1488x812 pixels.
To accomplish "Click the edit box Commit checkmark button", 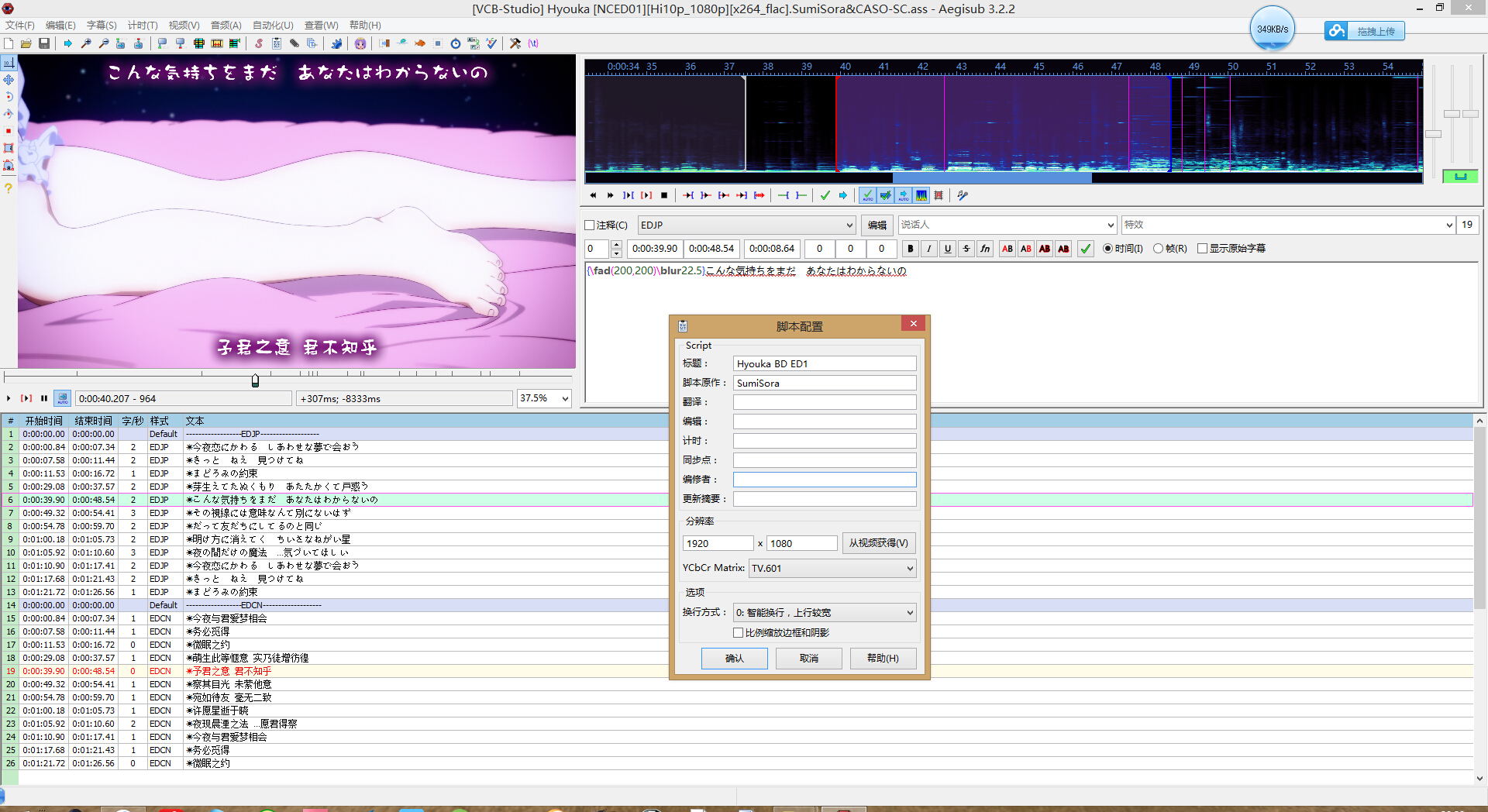I will coord(1086,249).
